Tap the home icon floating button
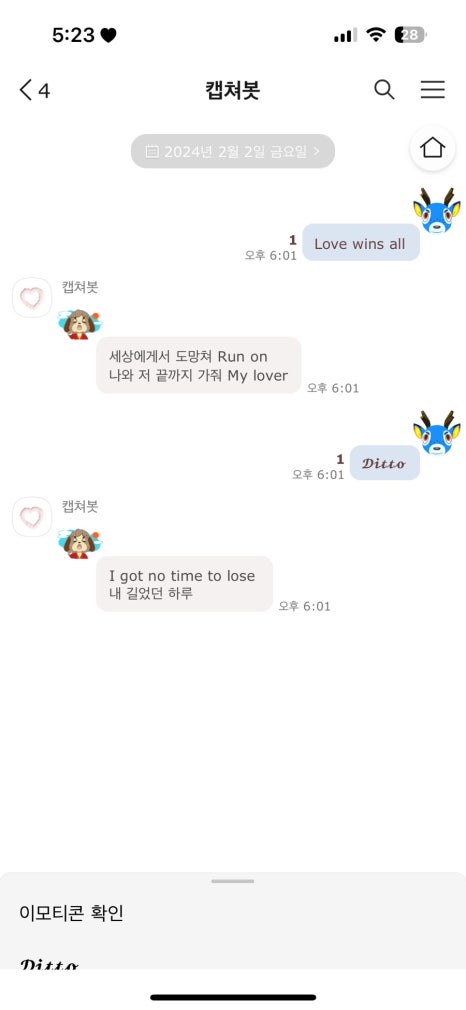The height and width of the screenshot is (1010, 466). (x=432, y=148)
